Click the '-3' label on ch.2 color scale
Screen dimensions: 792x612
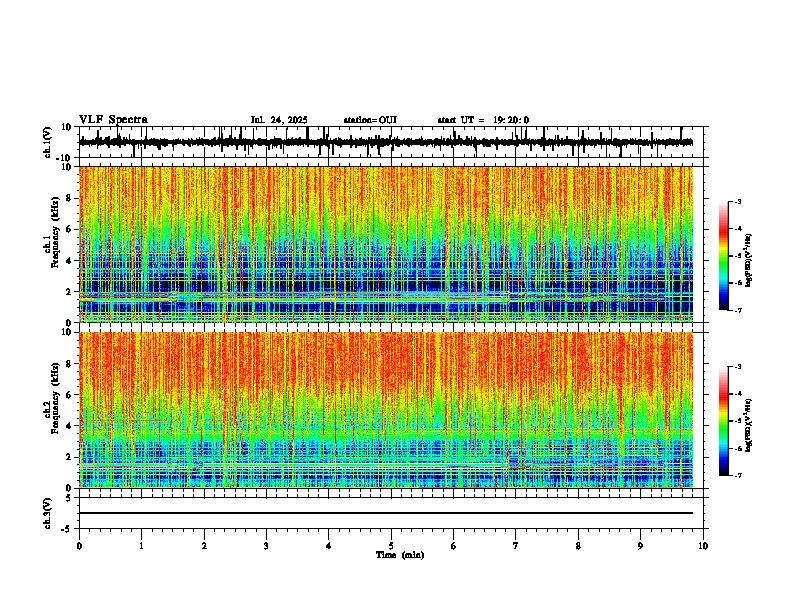738,367
